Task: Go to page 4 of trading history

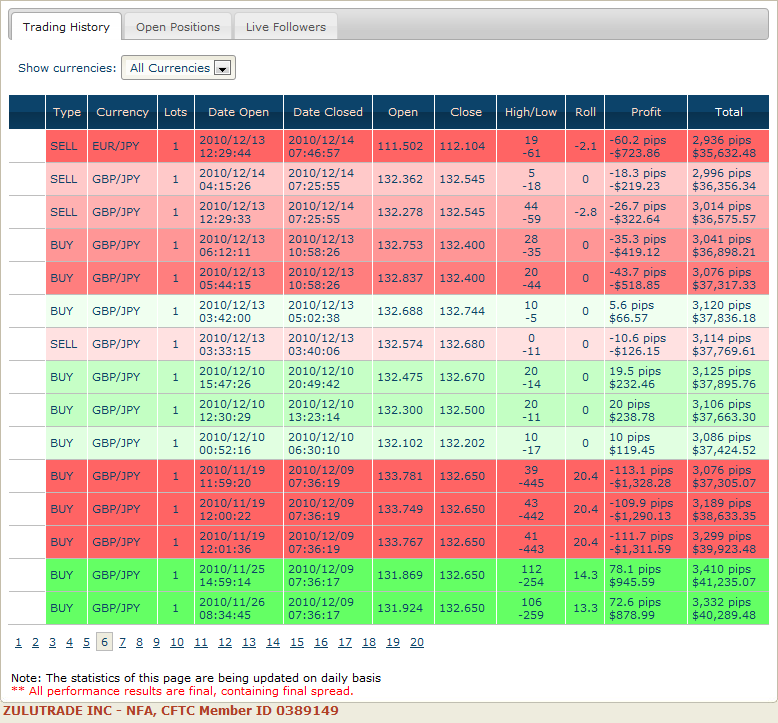Action: [69, 642]
